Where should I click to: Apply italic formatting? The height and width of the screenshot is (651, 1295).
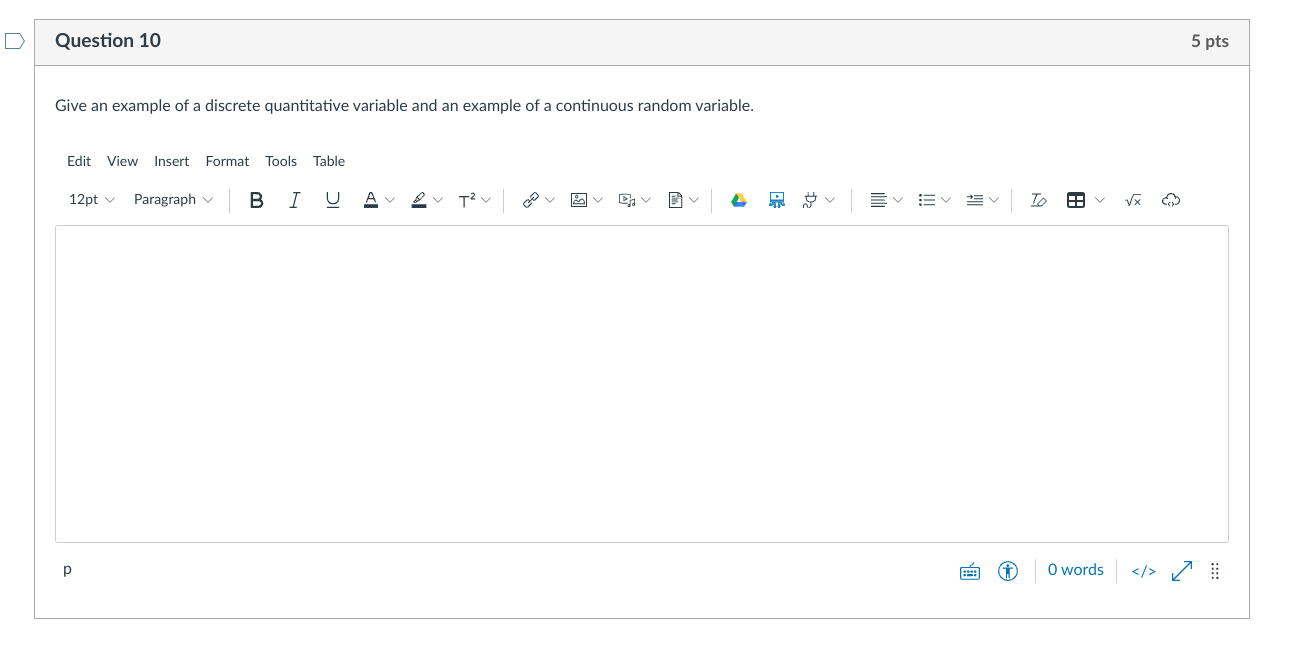tap(294, 200)
